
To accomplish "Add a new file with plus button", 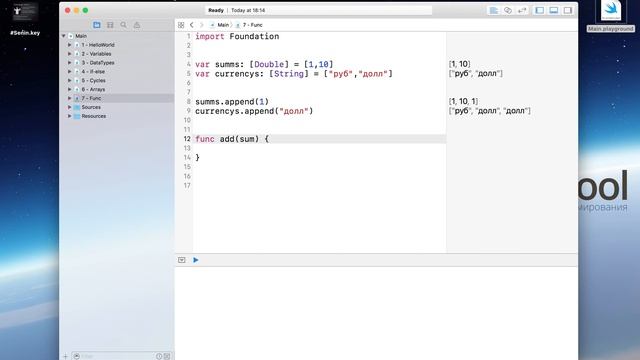I will point(65,356).
